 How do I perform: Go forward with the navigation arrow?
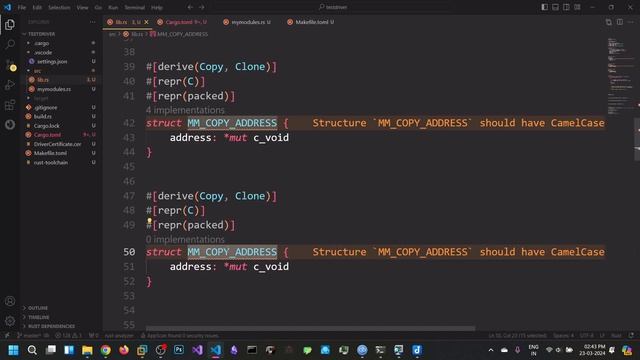(202, 7)
